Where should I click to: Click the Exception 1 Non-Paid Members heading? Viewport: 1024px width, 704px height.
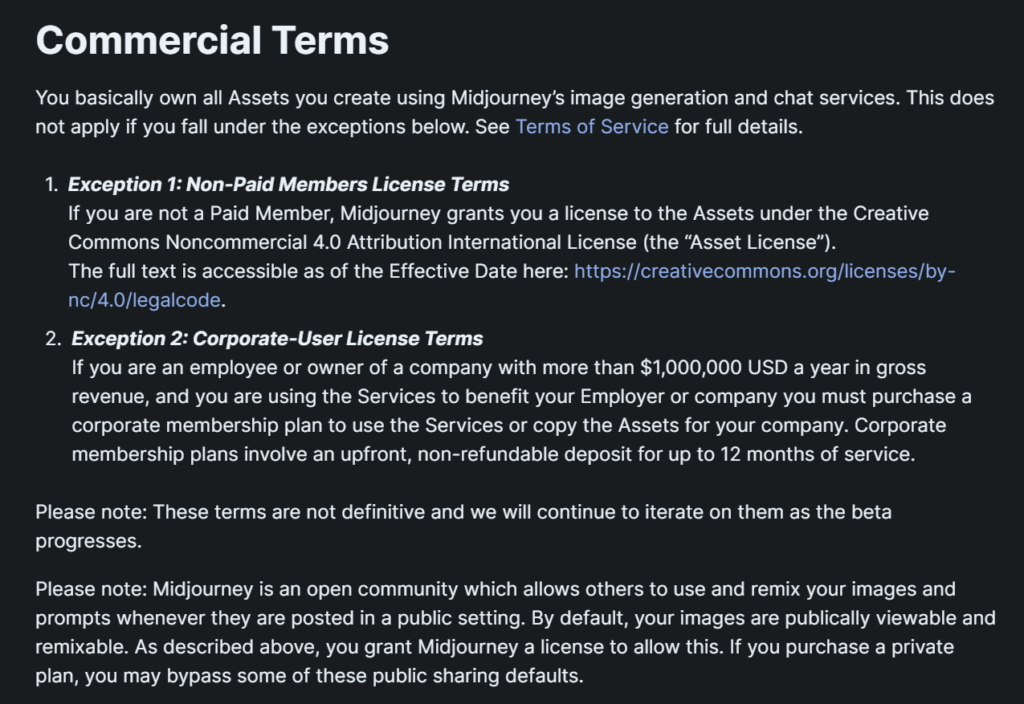288,185
